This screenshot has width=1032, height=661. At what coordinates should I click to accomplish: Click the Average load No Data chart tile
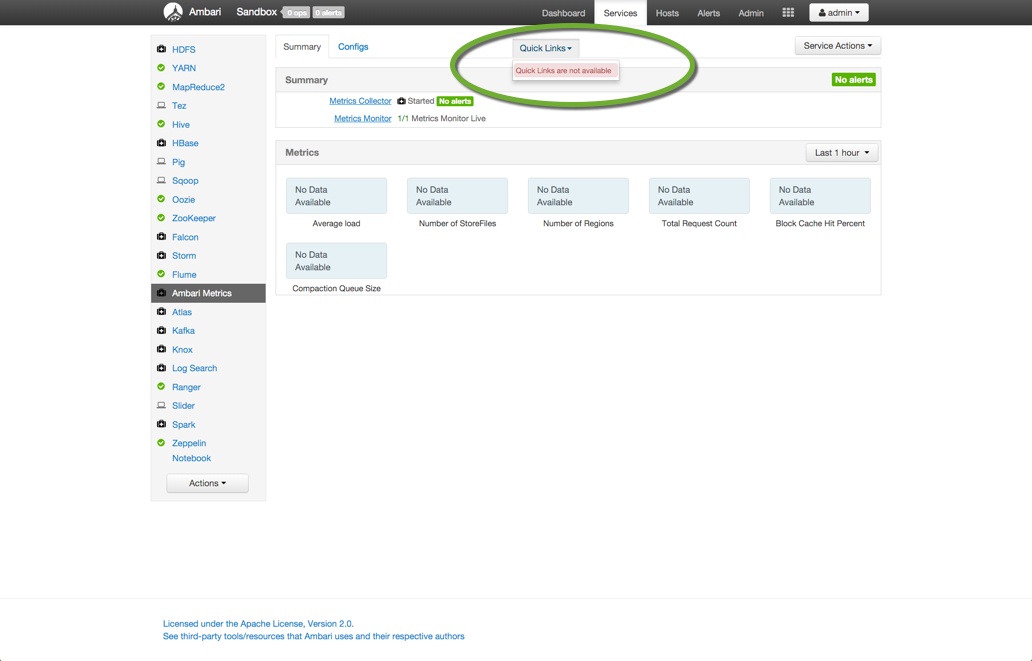coord(336,195)
